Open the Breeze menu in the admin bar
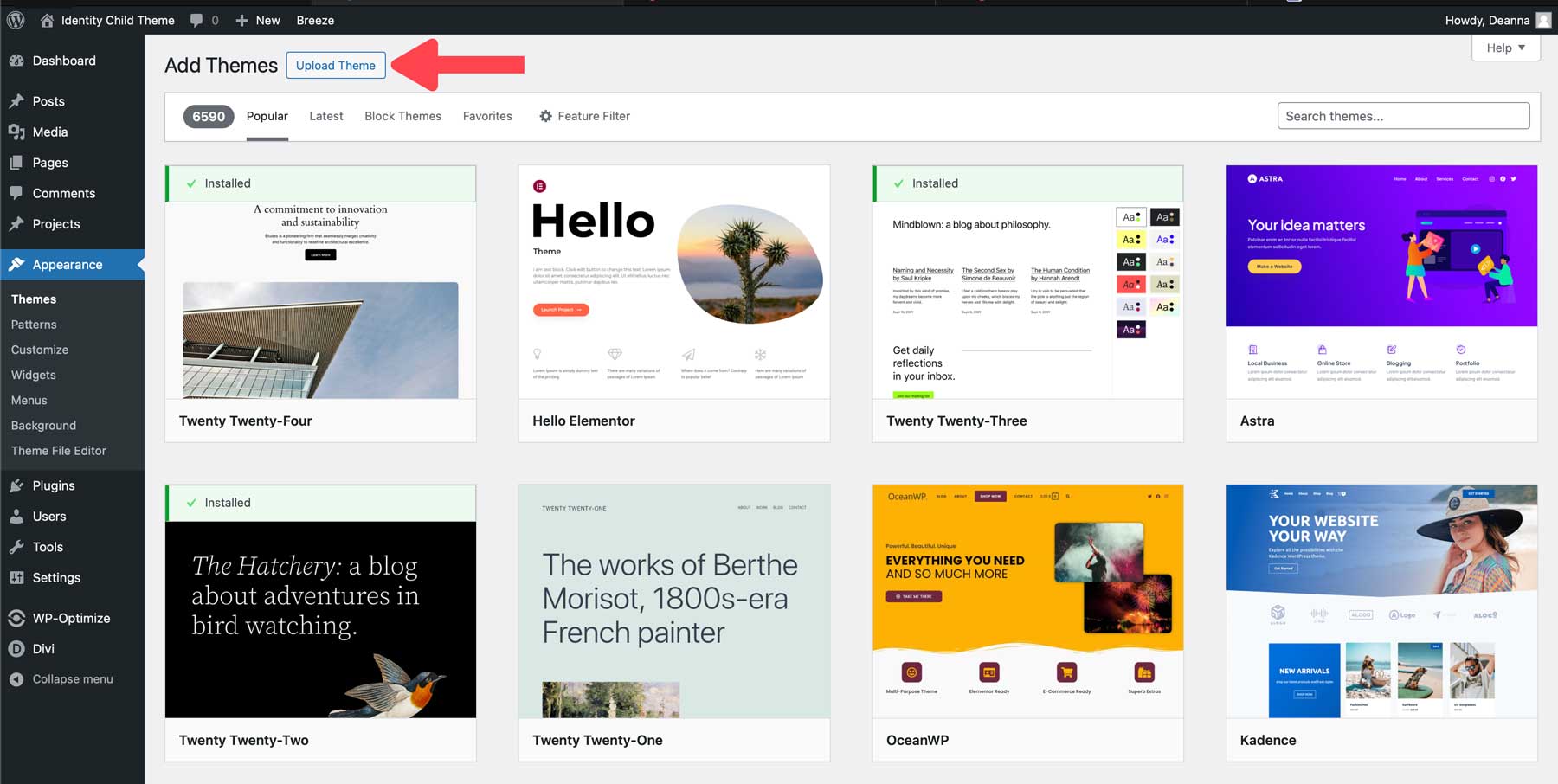Viewport: 1558px width, 784px height. click(x=315, y=19)
